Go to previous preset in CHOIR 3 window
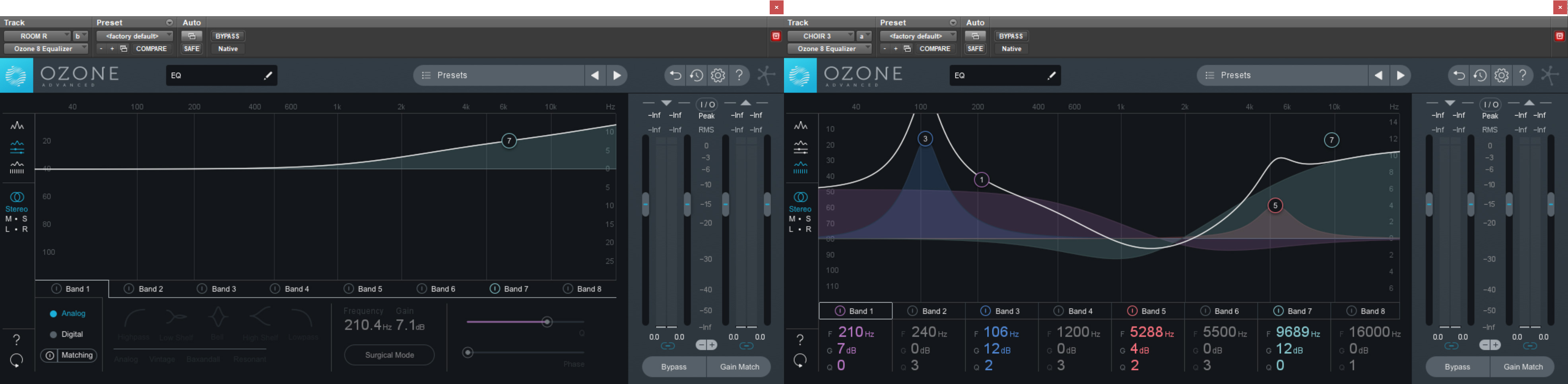The height and width of the screenshot is (384, 1568). (x=1378, y=75)
